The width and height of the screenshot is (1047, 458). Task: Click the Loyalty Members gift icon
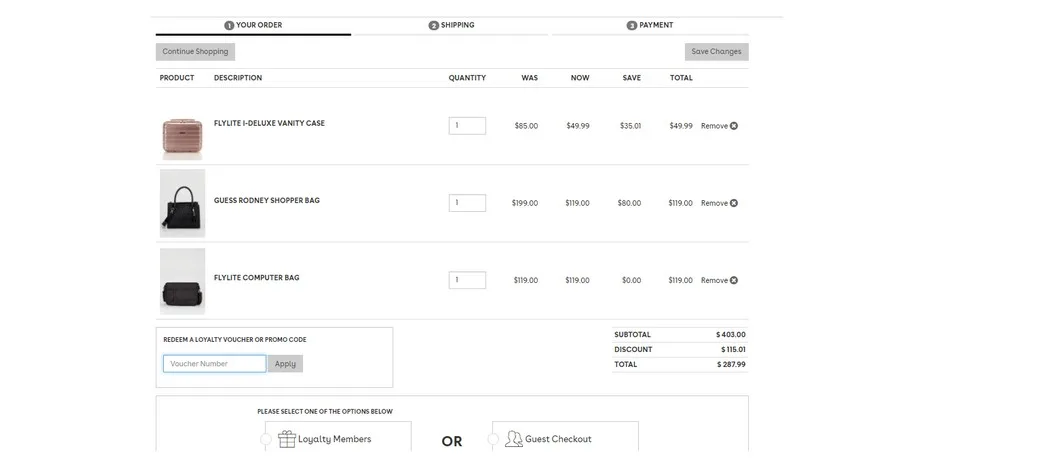(x=287, y=439)
